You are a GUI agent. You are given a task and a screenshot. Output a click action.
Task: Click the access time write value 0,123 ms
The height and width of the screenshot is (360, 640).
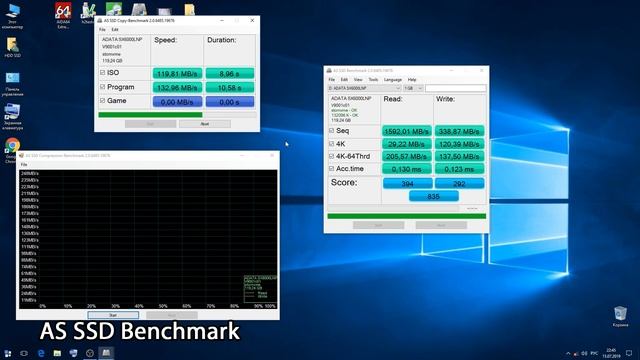[x=459, y=169]
